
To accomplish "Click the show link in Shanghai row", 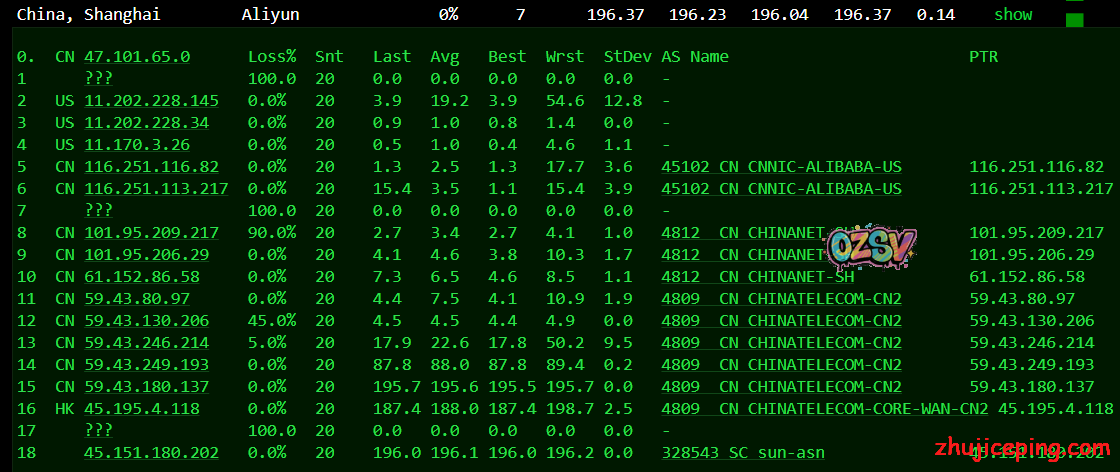I will pos(1012,15).
